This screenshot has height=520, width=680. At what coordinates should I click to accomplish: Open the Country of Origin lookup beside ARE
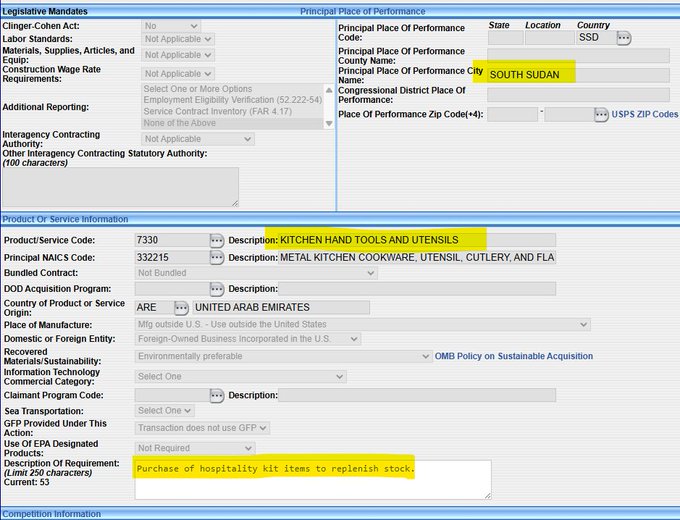pyautogui.click(x=181, y=307)
